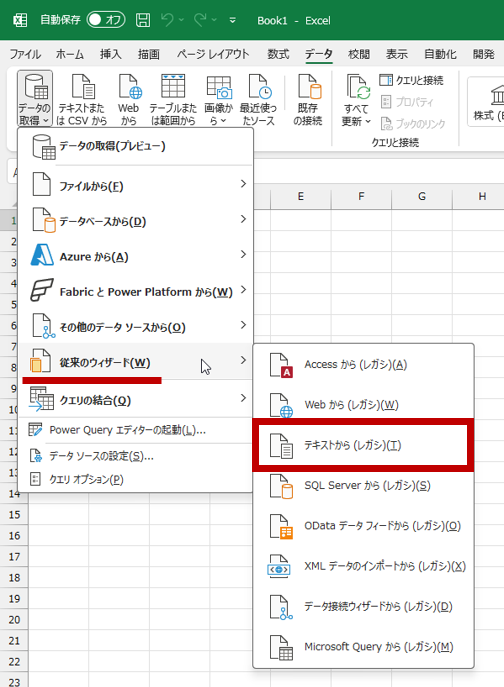Select row 22 header
This screenshot has height=687, width=504.
click(x=14, y=662)
